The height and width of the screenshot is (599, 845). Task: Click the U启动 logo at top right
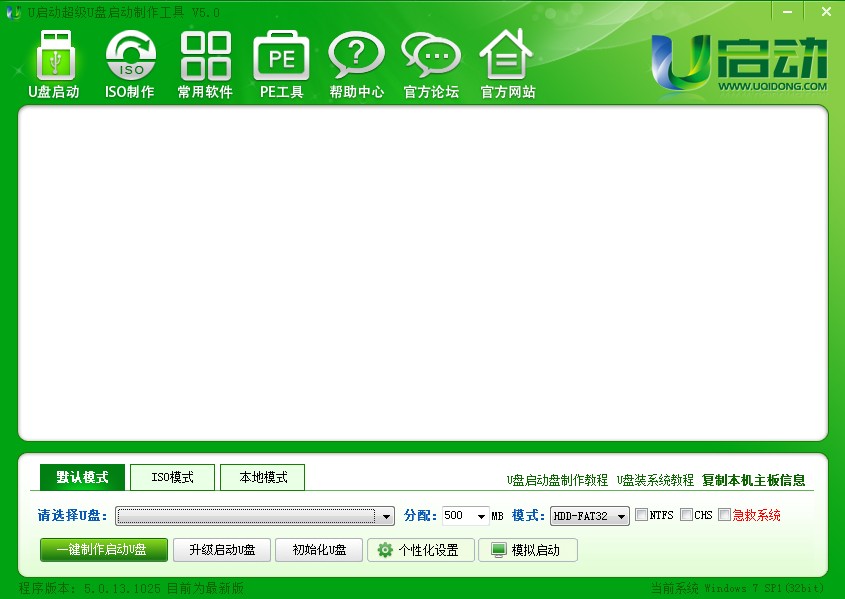tap(739, 63)
